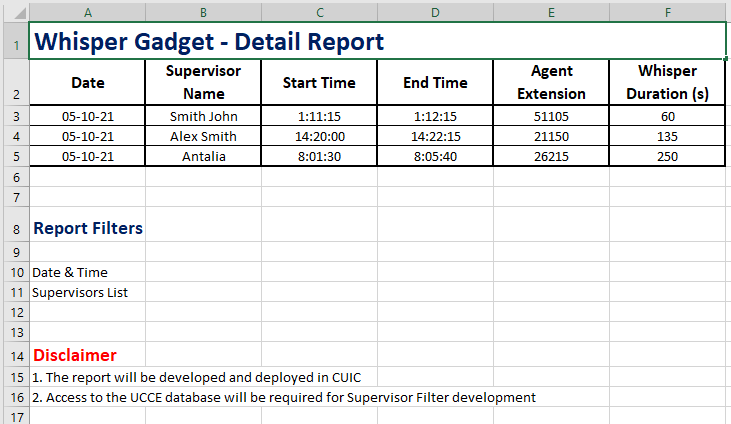This screenshot has height=424, width=731.
Task: Select row 14 header
Action: [15, 355]
